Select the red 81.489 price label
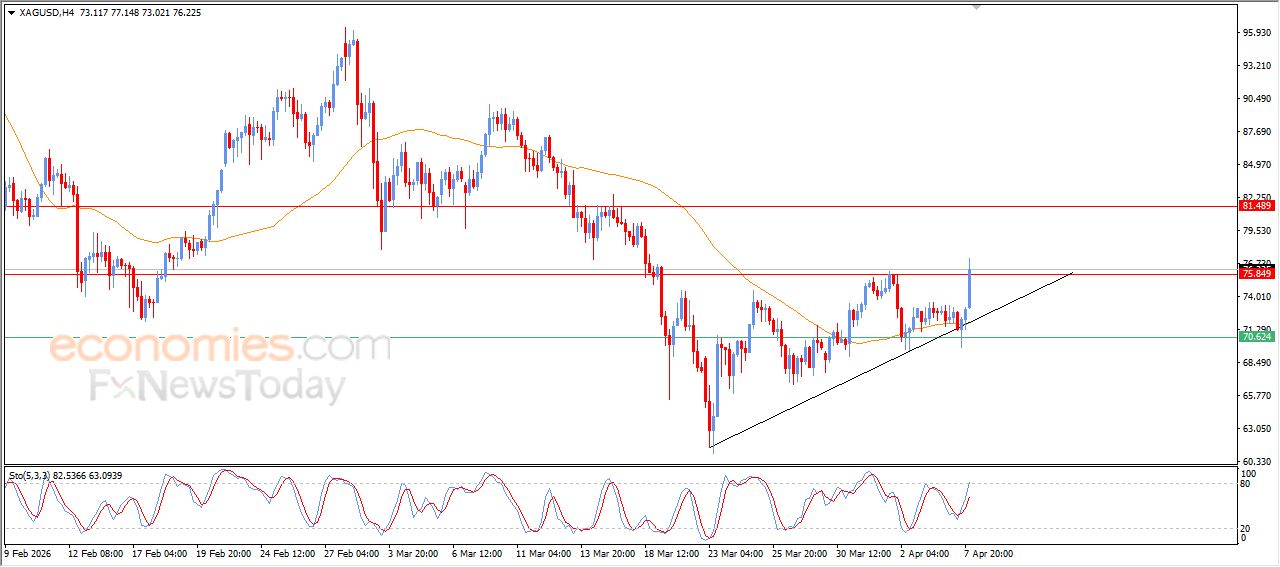The height and width of the screenshot is (567, 1280). click(x=1256, y=206)
